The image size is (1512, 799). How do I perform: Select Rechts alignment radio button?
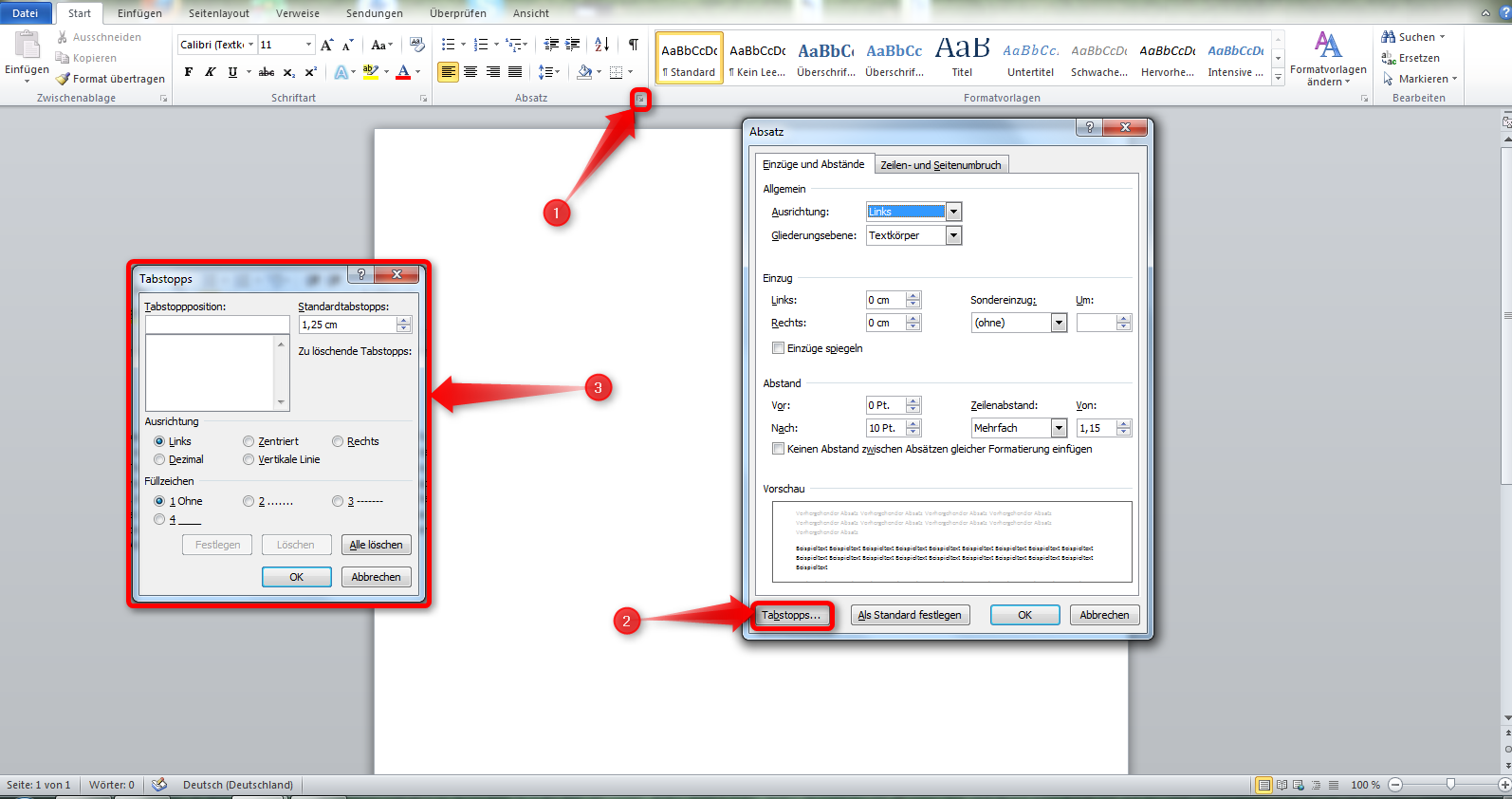[x=338, y=441]
